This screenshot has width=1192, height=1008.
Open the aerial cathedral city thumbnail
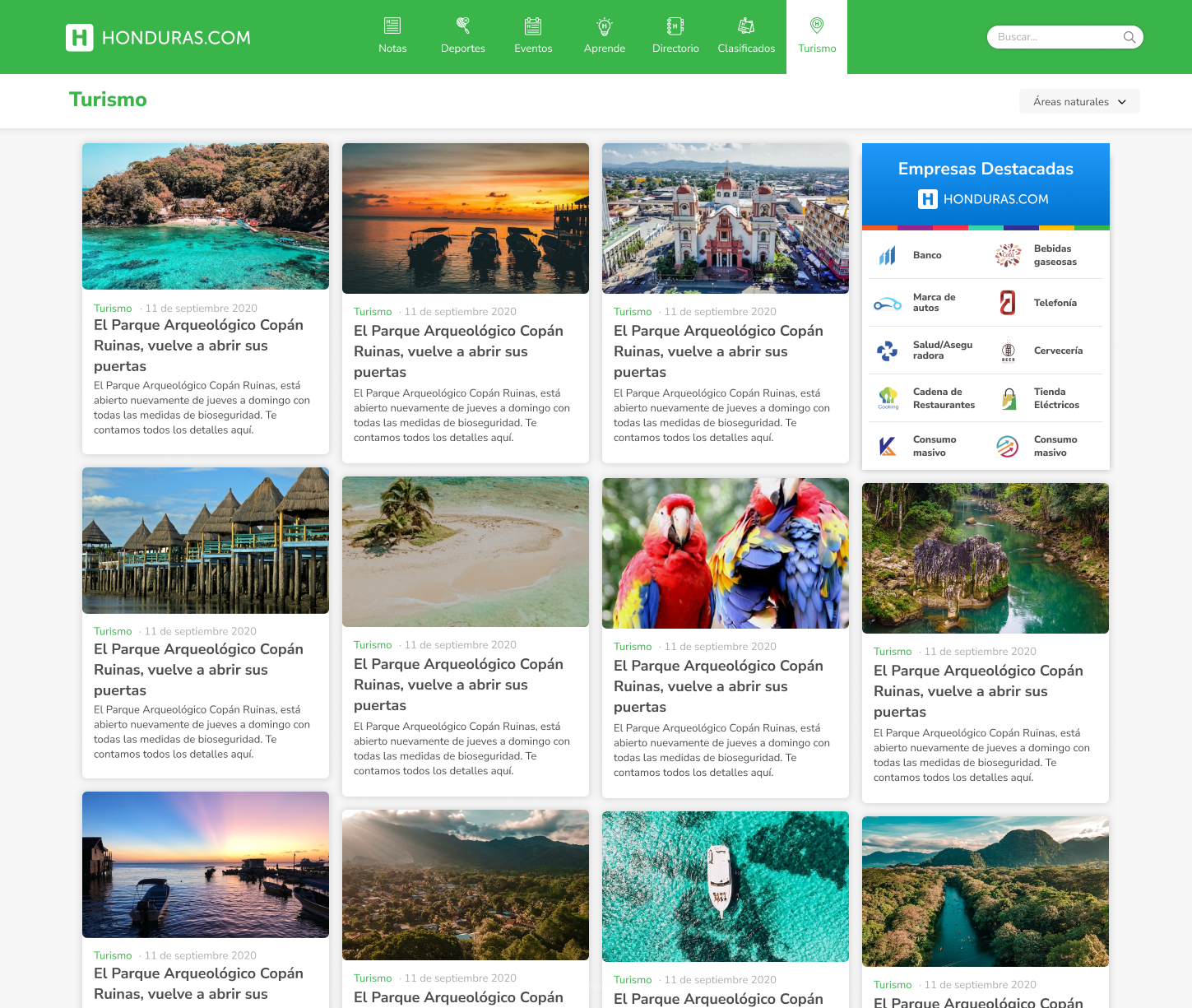click(x=726, y=218)
